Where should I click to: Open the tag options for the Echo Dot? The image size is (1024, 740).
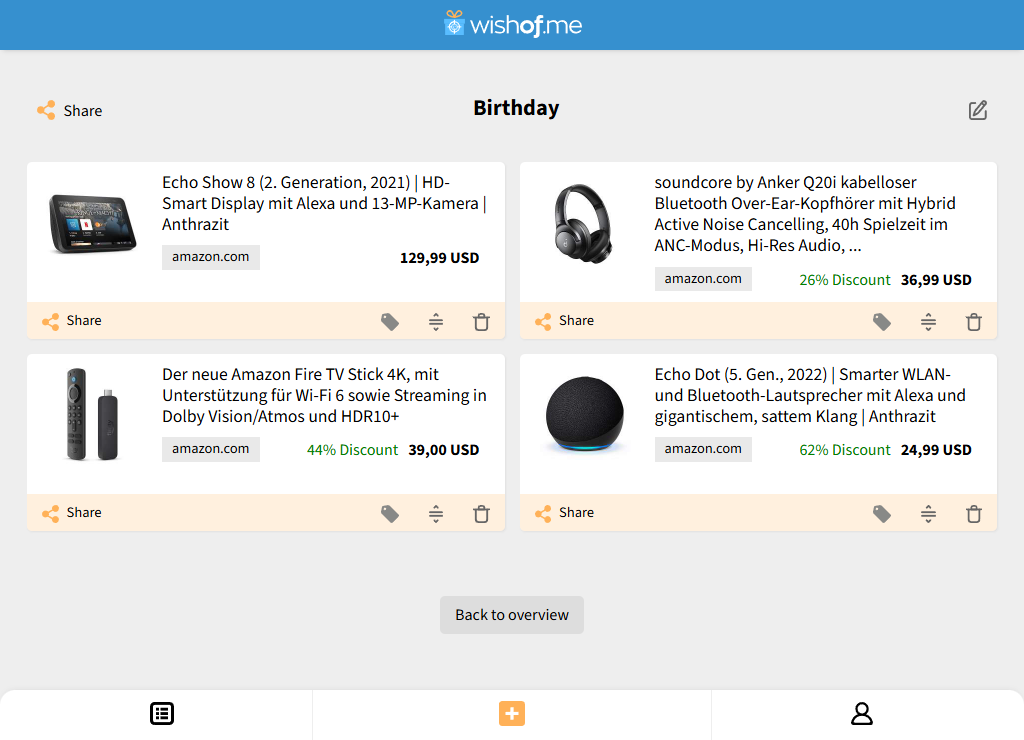881,513
